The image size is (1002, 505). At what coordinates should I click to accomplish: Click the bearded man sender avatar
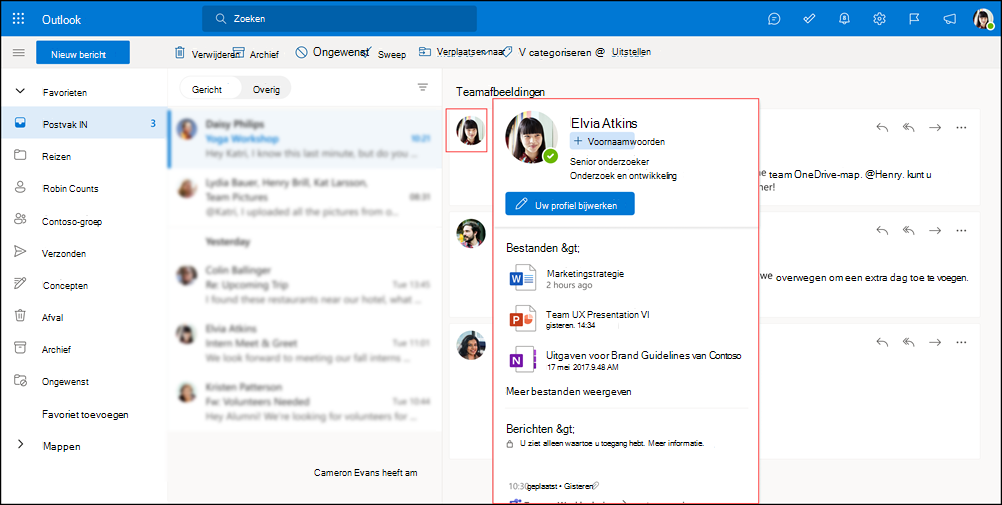pyautogui.click(x=470, y=233)
